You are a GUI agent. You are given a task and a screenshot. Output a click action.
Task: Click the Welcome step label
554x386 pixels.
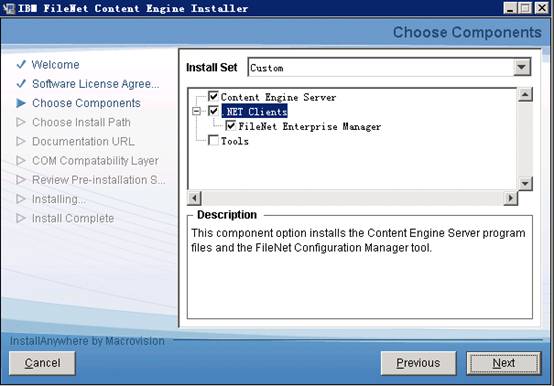(55, 65)
